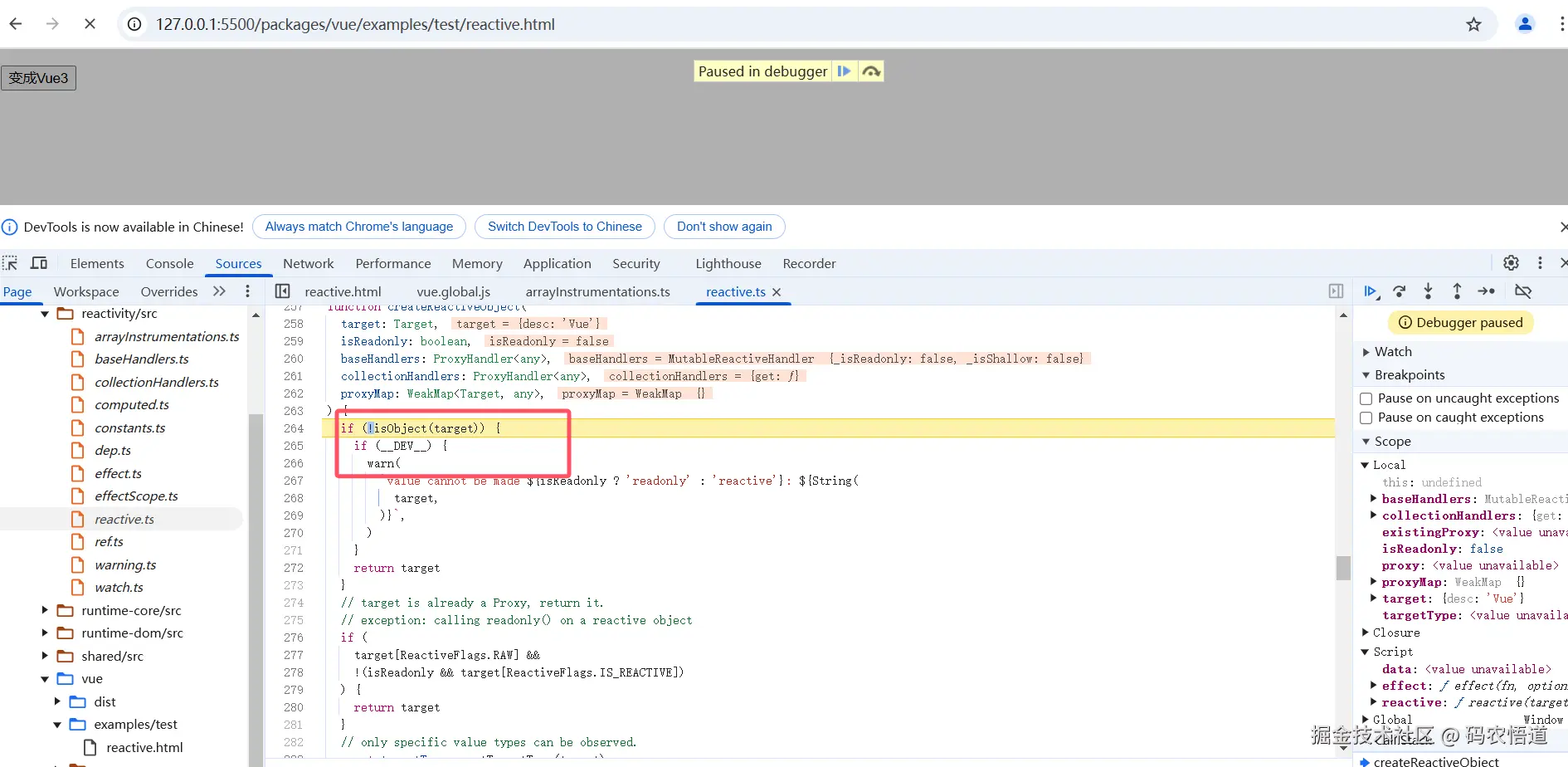Click Switch DevTools to Chinese
Viewport: 1568px width, 767px height.
(x=565, y=227)
